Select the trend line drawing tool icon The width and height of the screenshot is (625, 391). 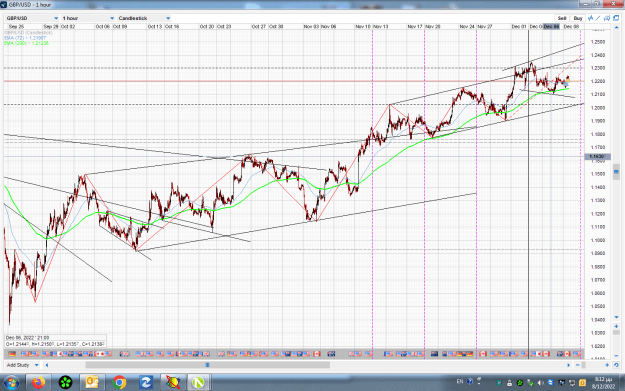[x=598, y=18]
